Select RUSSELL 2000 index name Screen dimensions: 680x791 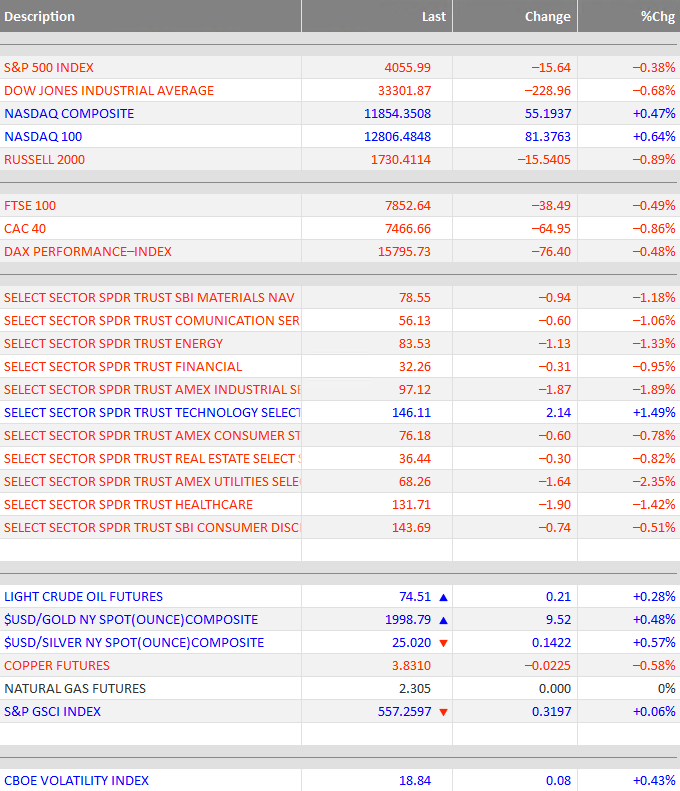44,160
